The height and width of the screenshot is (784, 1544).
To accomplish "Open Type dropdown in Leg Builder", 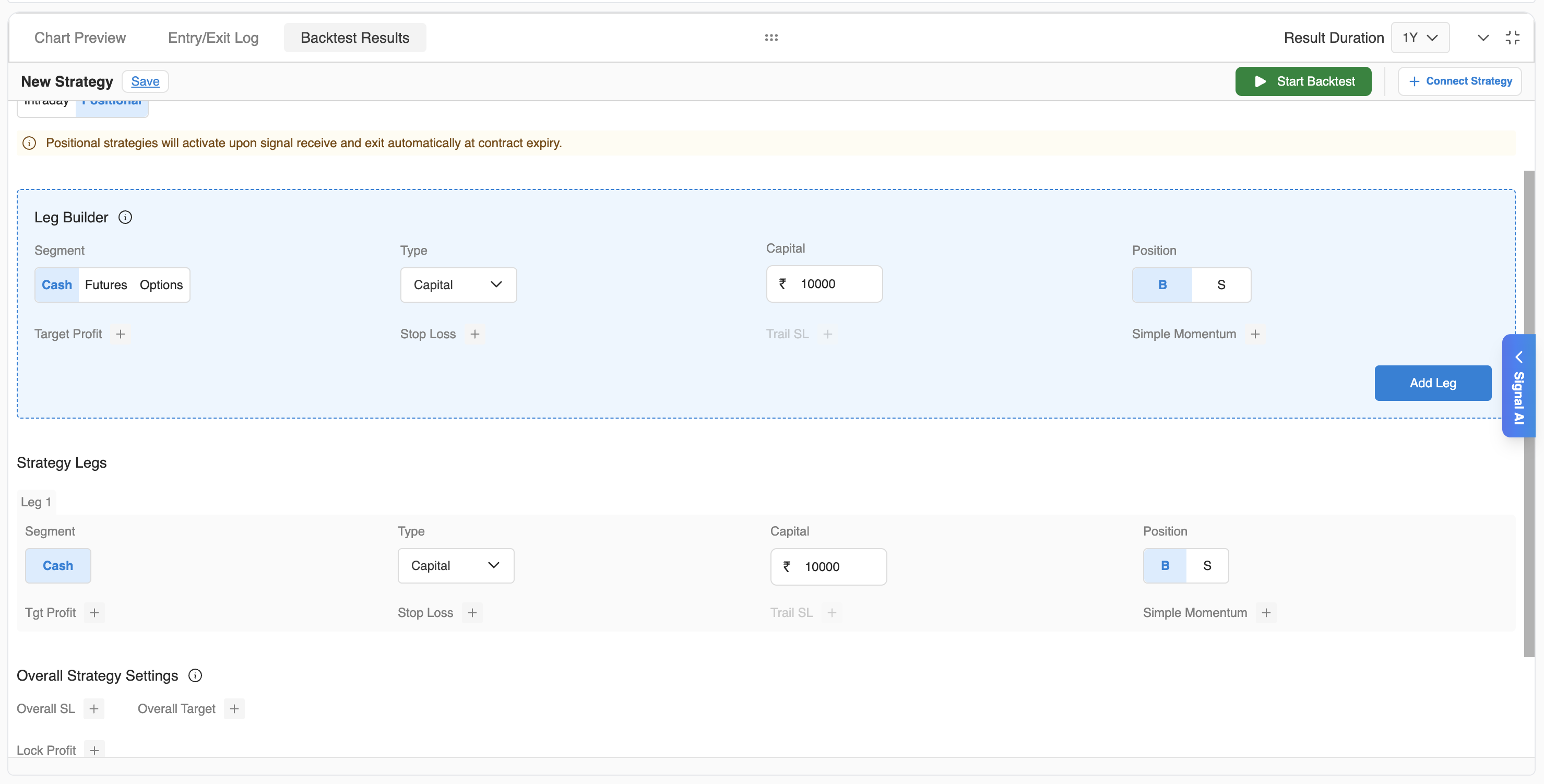I will tap(458, 284).
